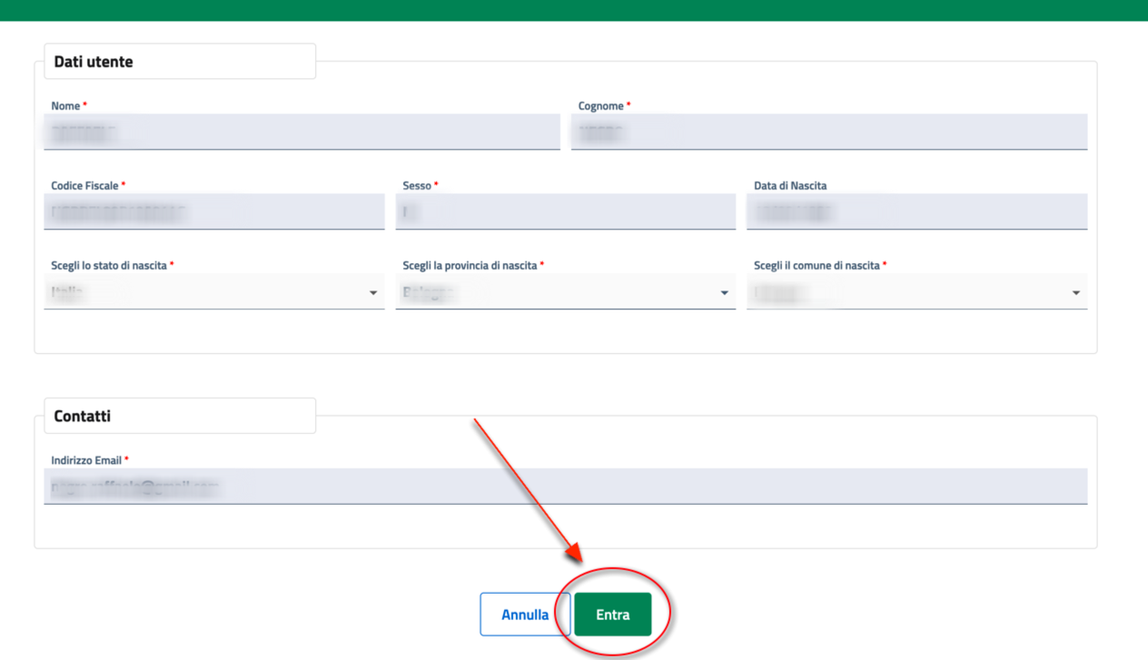Click the Cognome field label

pyautogui.click(x=600, y=106)
